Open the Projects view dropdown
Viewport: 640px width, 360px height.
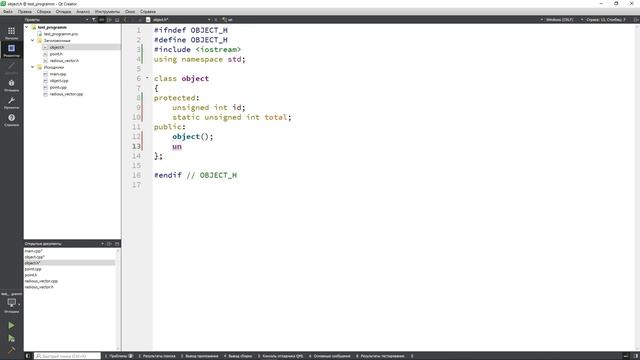tap(87, 20)
